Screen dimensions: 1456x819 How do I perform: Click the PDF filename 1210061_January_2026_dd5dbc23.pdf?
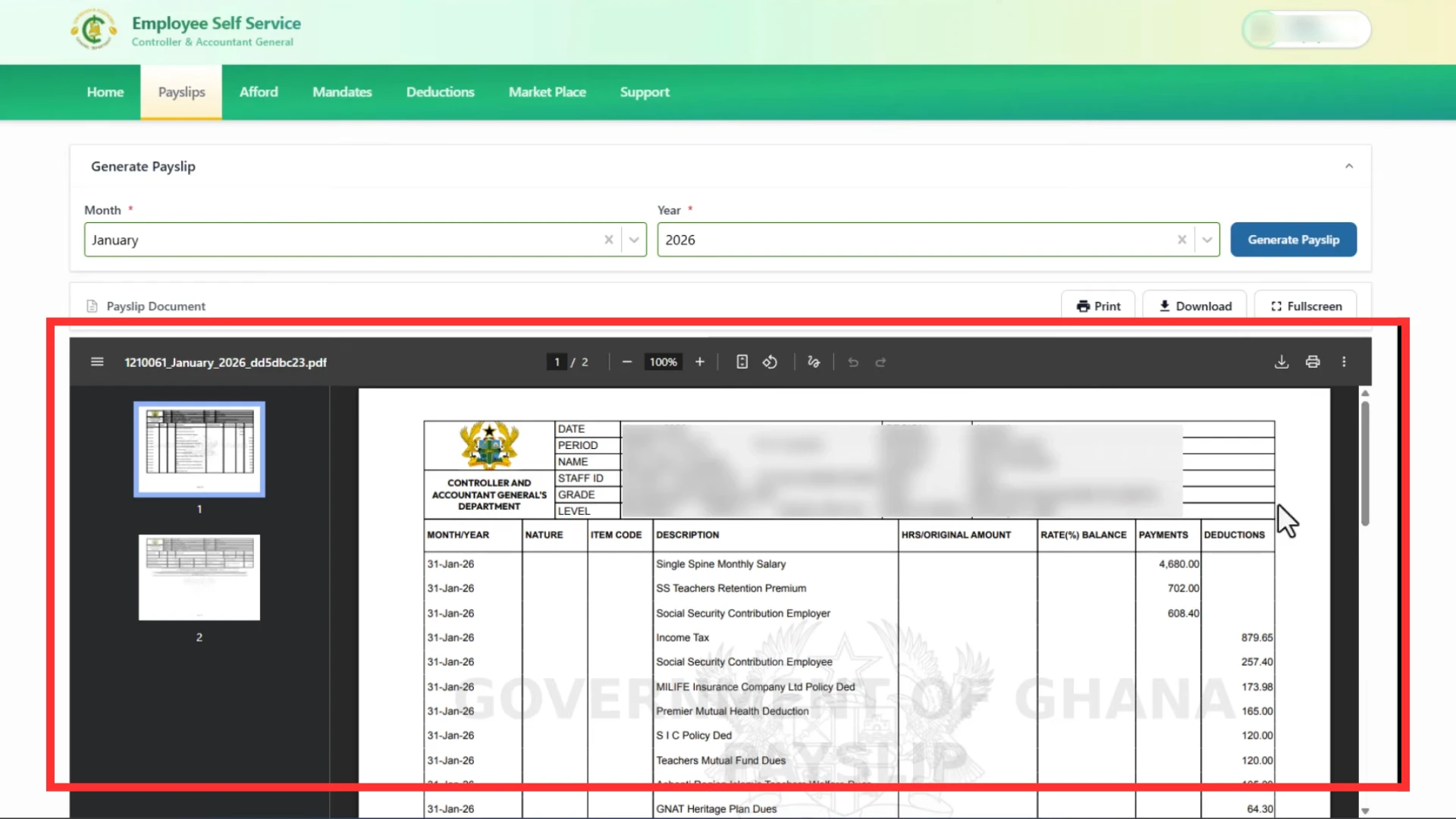click(x=225, y=362)
